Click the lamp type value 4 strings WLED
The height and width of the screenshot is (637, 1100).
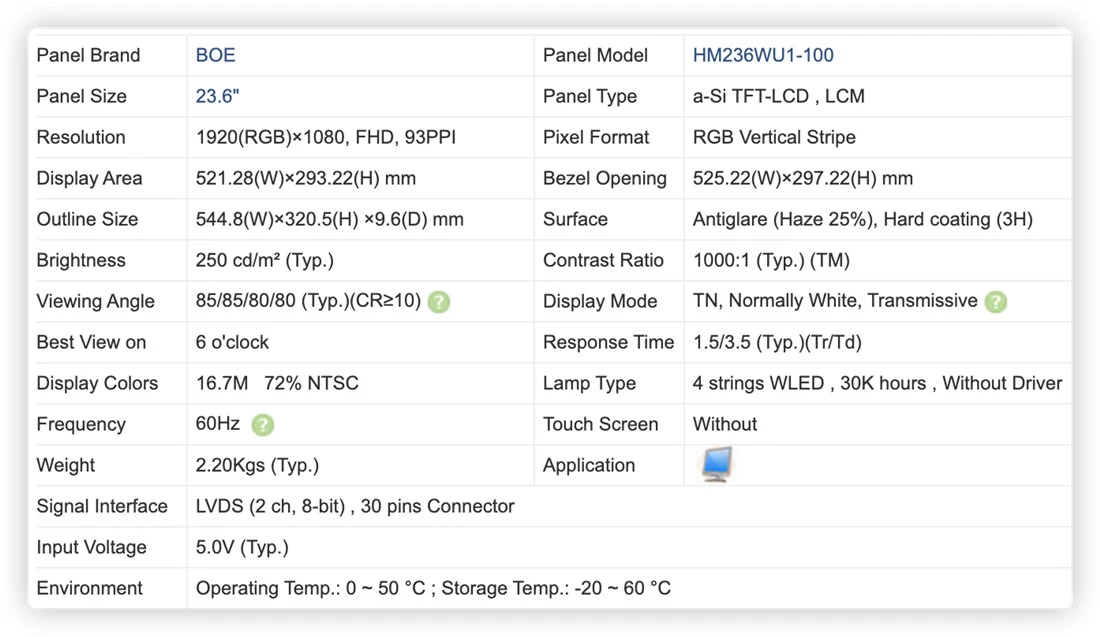tap(758, 383)
